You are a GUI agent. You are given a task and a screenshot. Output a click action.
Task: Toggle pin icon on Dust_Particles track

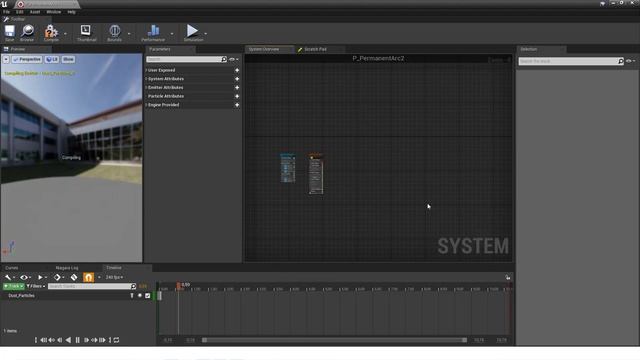point(132,296)
